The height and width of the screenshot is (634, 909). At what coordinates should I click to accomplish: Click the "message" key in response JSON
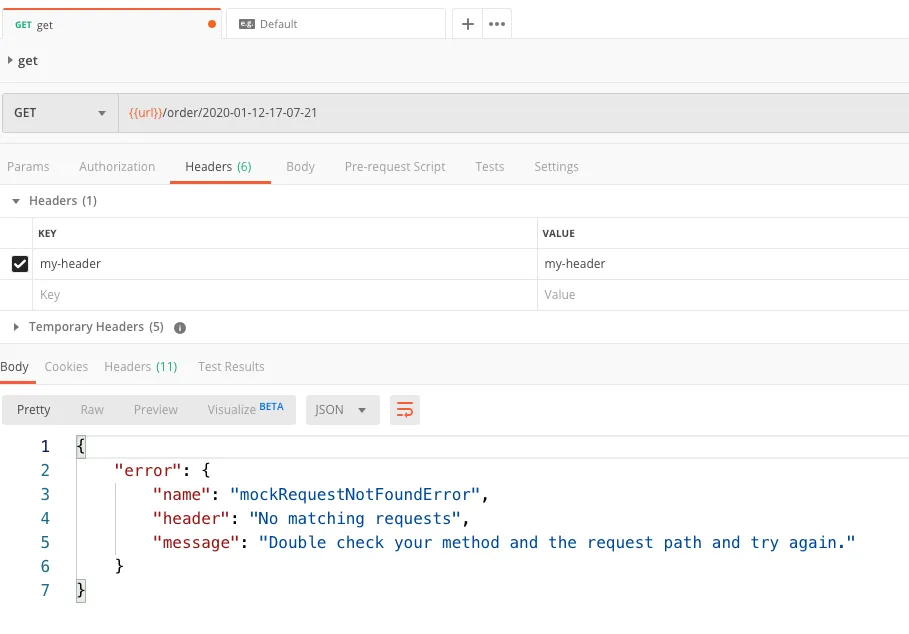coord(196,542)
